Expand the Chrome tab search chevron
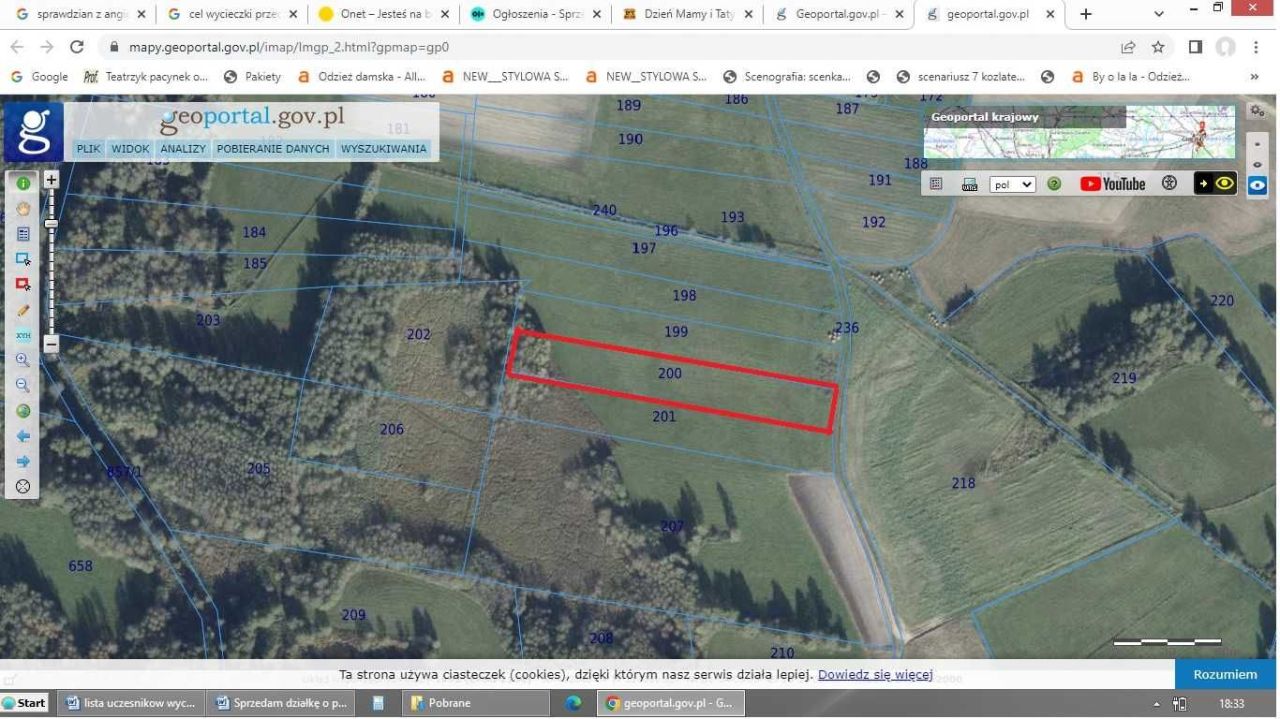The image size is (1280, 719). point(1159,14)
